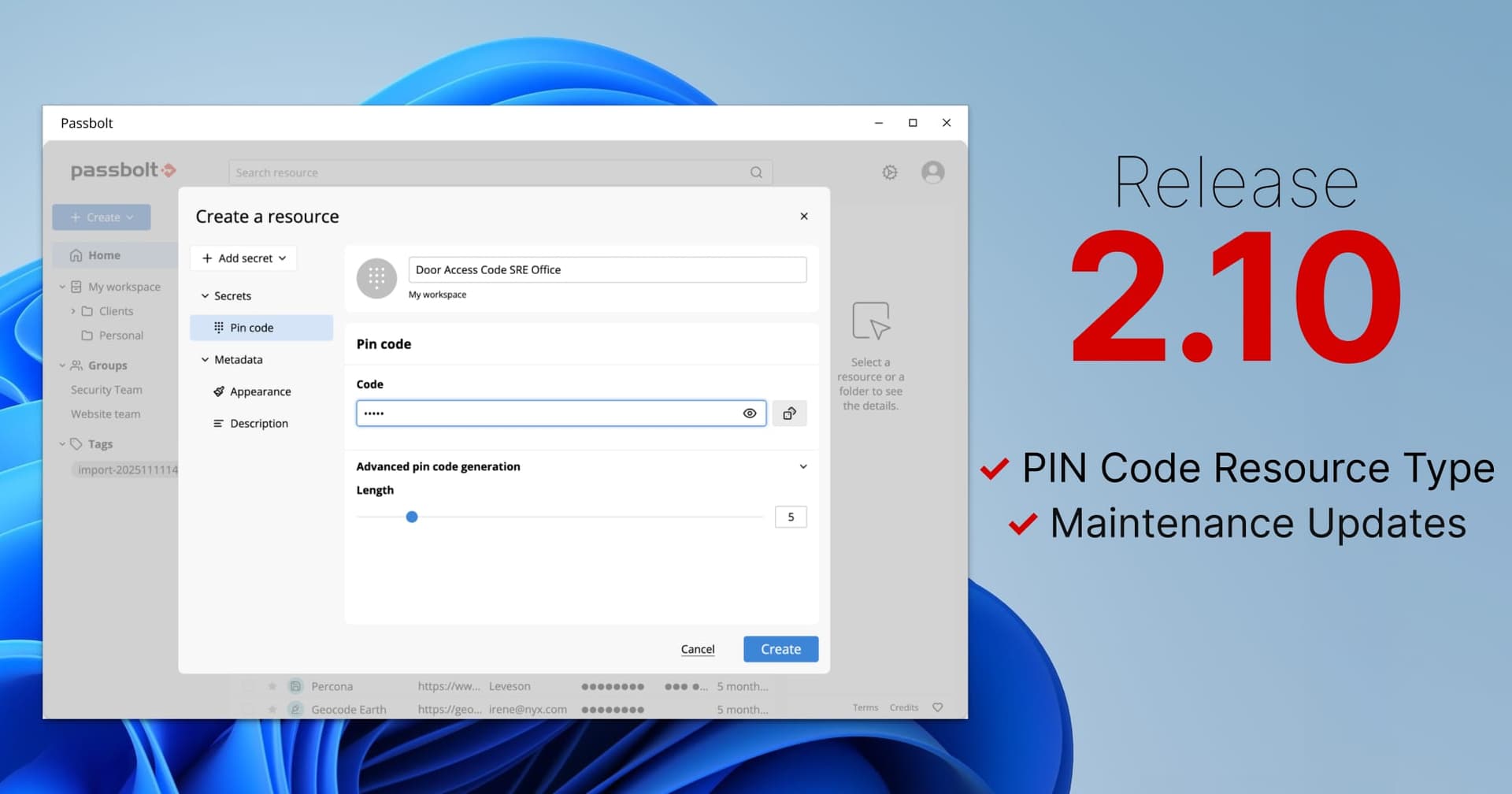
Task: Click the blue Create button in dialog
Action: click(781, 649)
